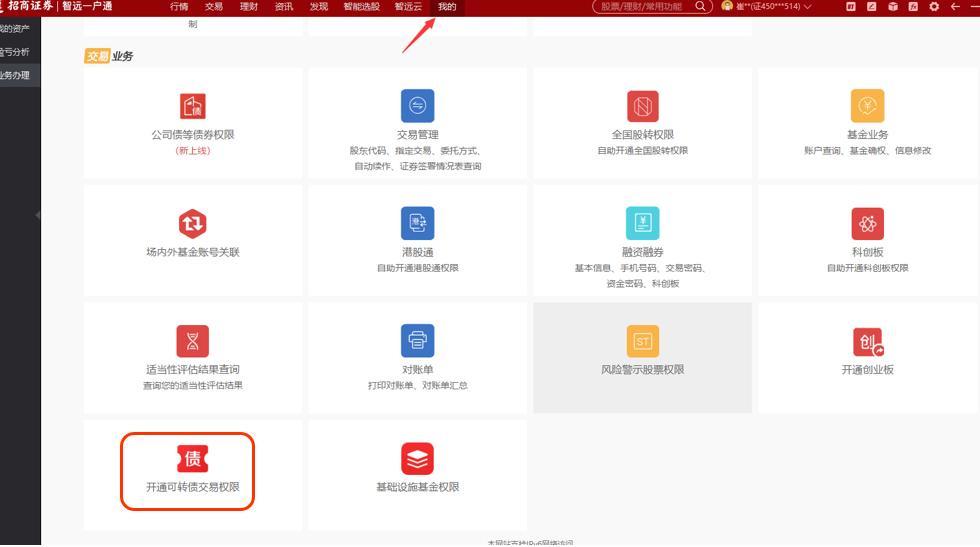The image size is (980, 547).
Task: Open the 理财 menu
Action: (x=249, y=6)
